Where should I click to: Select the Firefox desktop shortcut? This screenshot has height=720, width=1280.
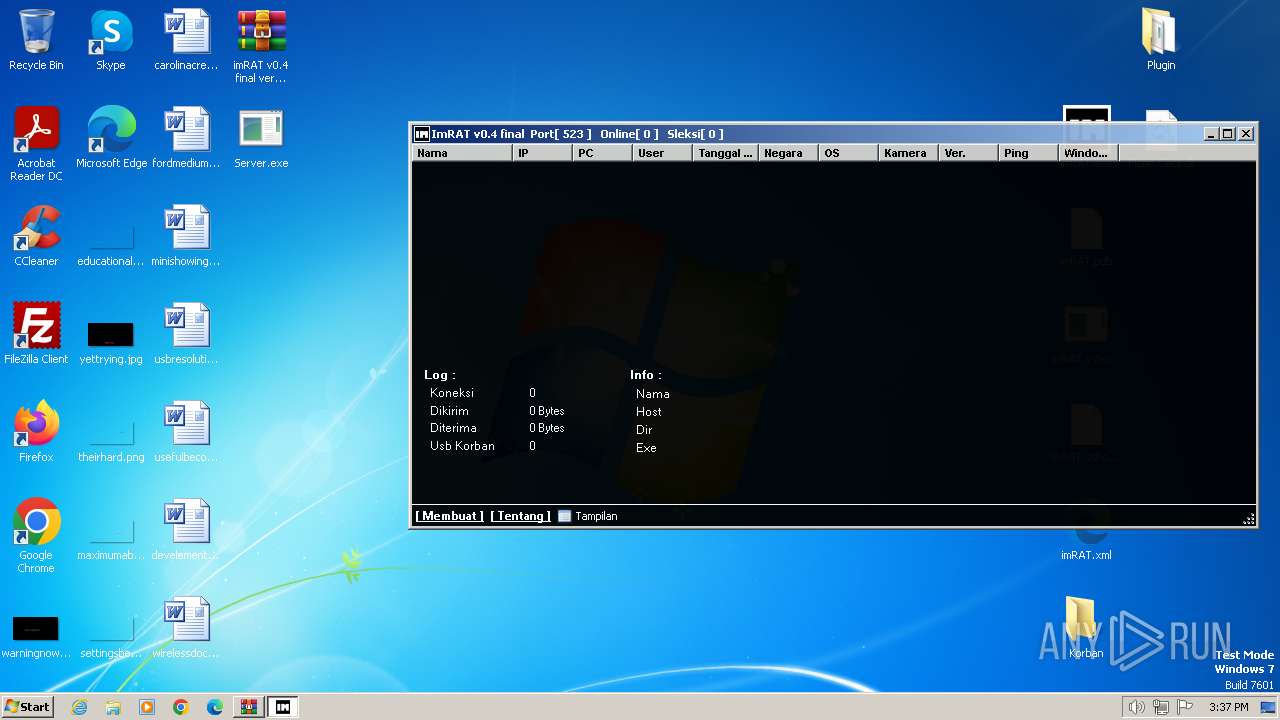[36, 432]
